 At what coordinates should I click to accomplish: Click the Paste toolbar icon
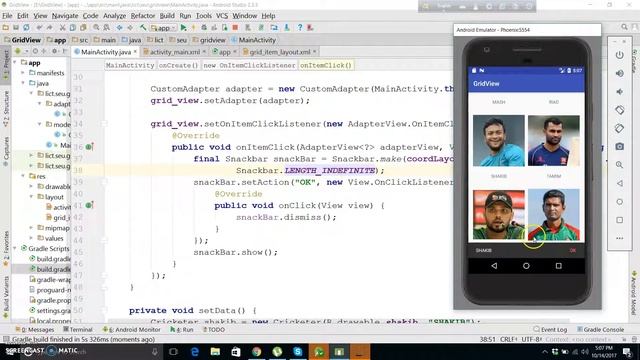(x=83, y=28)
